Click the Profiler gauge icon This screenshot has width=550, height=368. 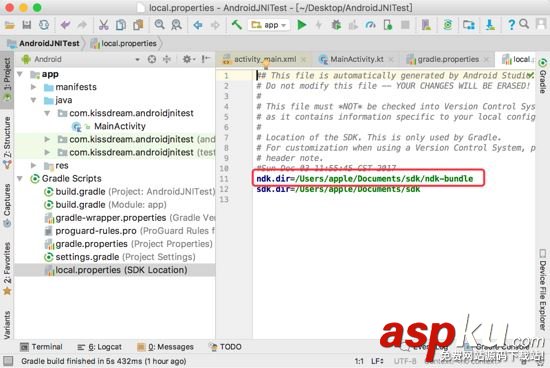click(370, 25)
